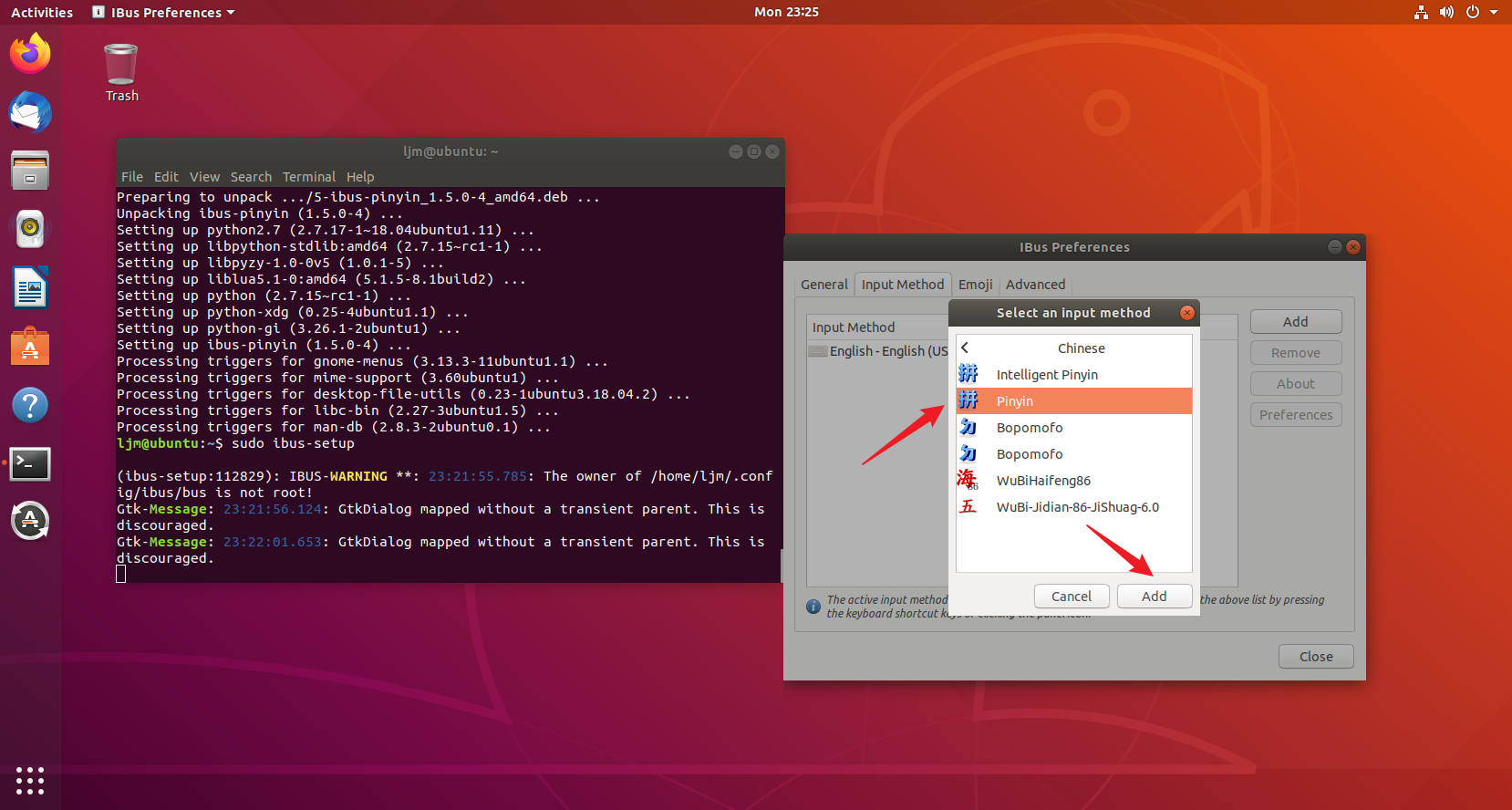Click the WuBiHaifeng86 input method icon
The width and height of the screenshot is (1512, 810).
click(x=968, y=480)
